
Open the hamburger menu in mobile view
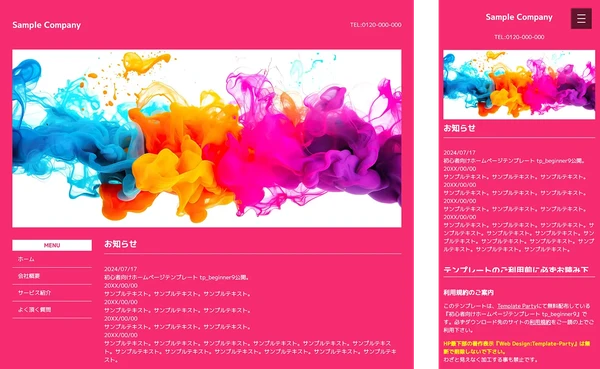pyautogui.click(x=581, y=18)
